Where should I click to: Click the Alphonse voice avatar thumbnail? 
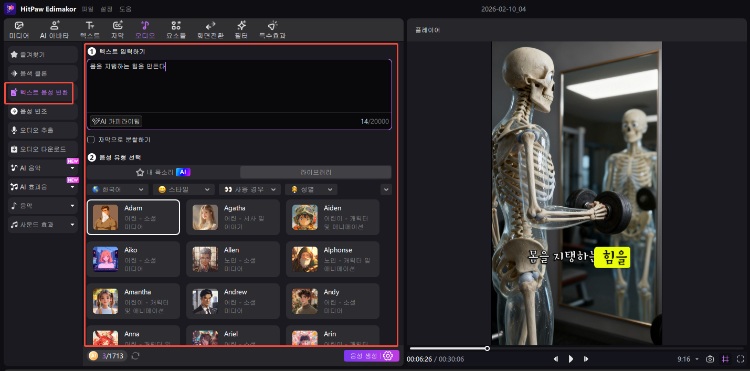pyautogui.click(x=305, y=259)
